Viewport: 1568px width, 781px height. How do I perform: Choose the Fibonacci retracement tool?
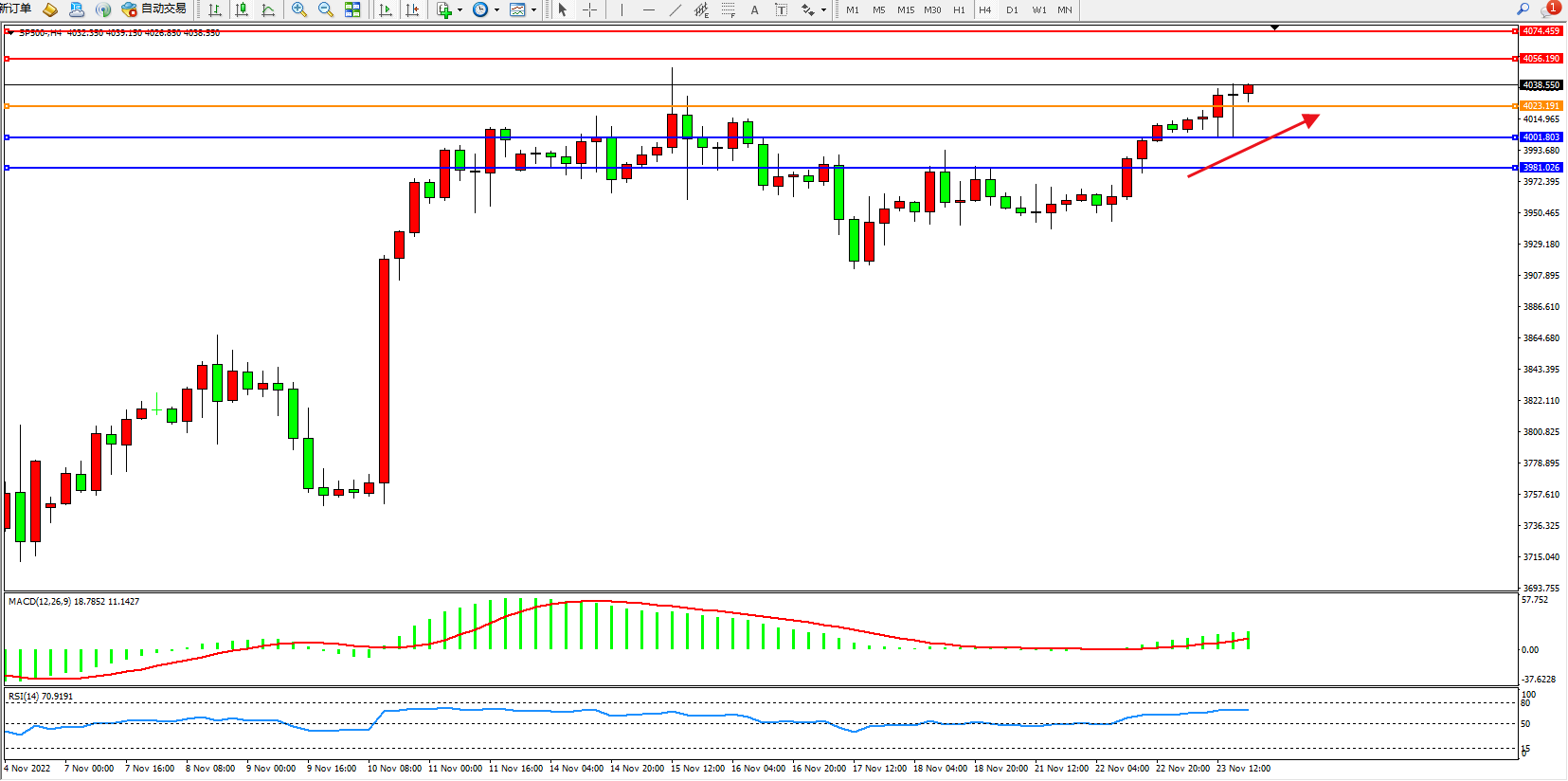point(728,9)
